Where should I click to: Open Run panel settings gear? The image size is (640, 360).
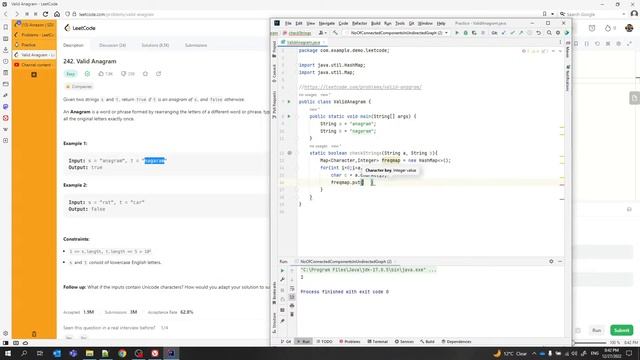pos(551,261)
